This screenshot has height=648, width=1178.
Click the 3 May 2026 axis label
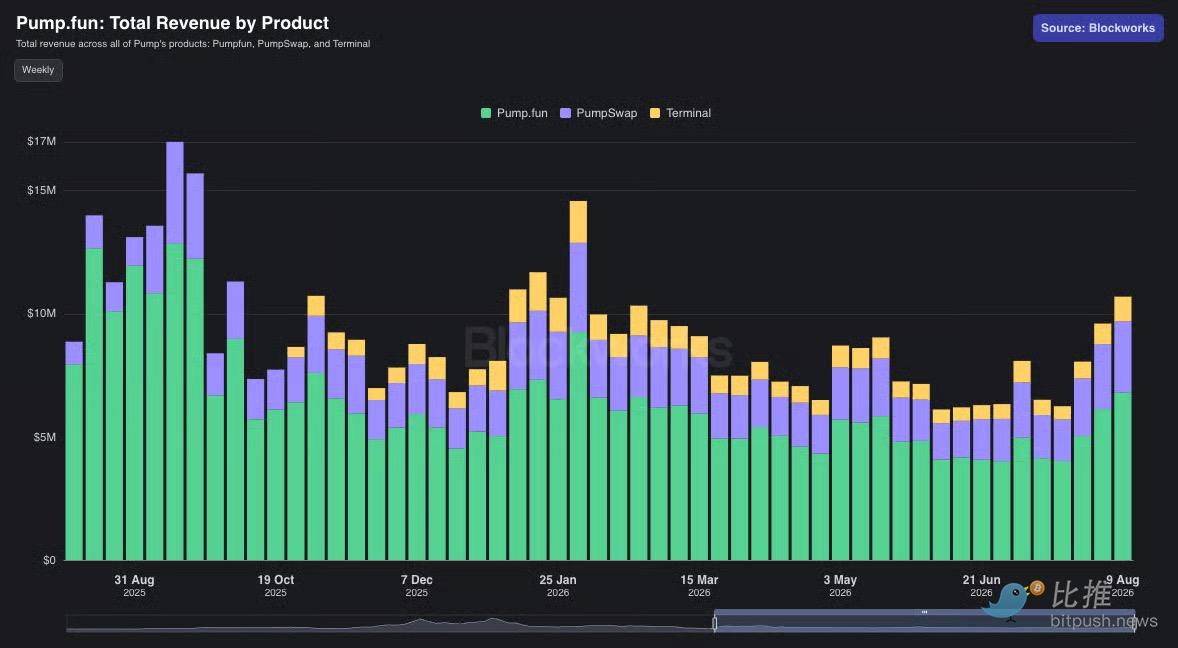pyautogui.click(x=840, y=586)
